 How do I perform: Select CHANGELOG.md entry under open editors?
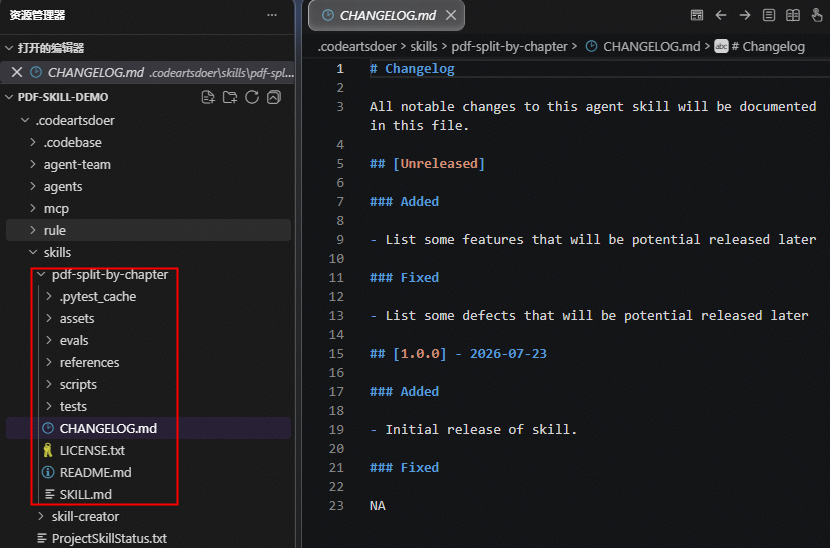pyautogui.click(x=148, y=72)
